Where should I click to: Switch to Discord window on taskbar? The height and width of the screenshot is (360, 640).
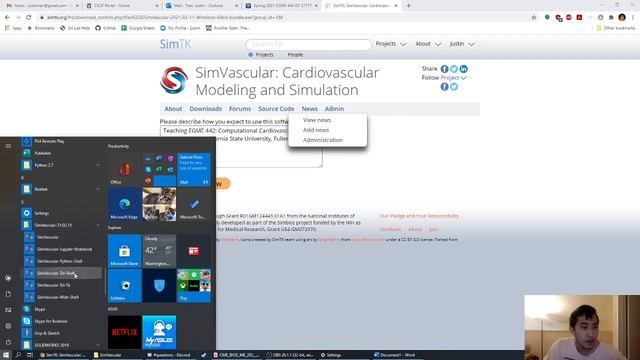pyautogui.click(x=171, y=355)
